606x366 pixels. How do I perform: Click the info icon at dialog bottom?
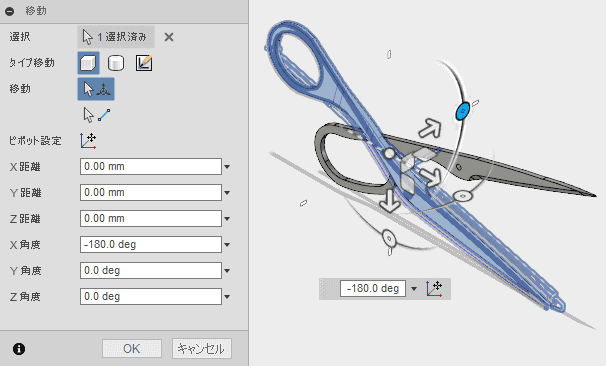coord(19,349)
